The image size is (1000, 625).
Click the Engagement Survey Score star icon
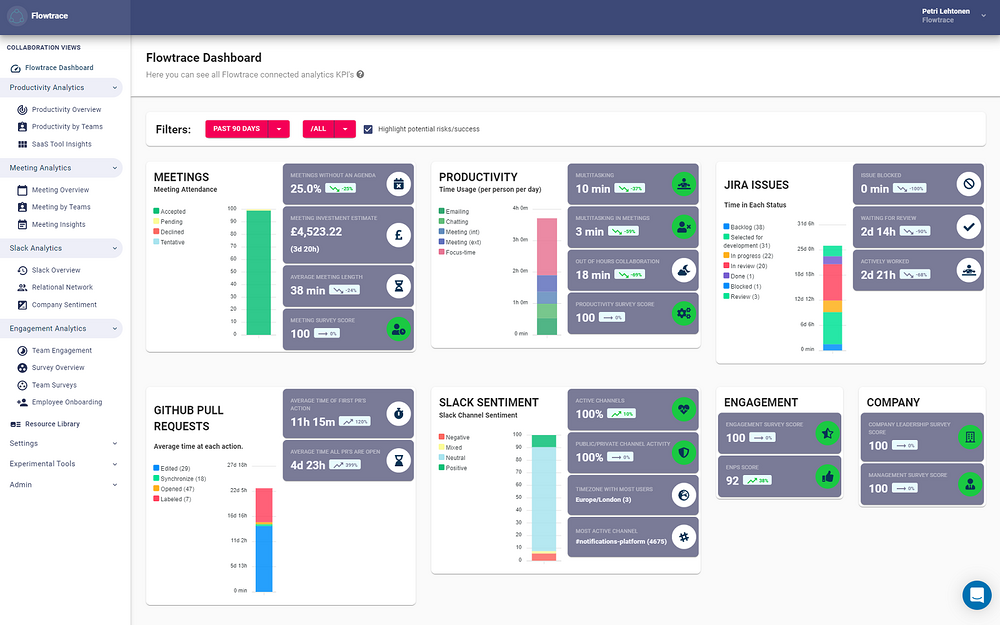828,434
